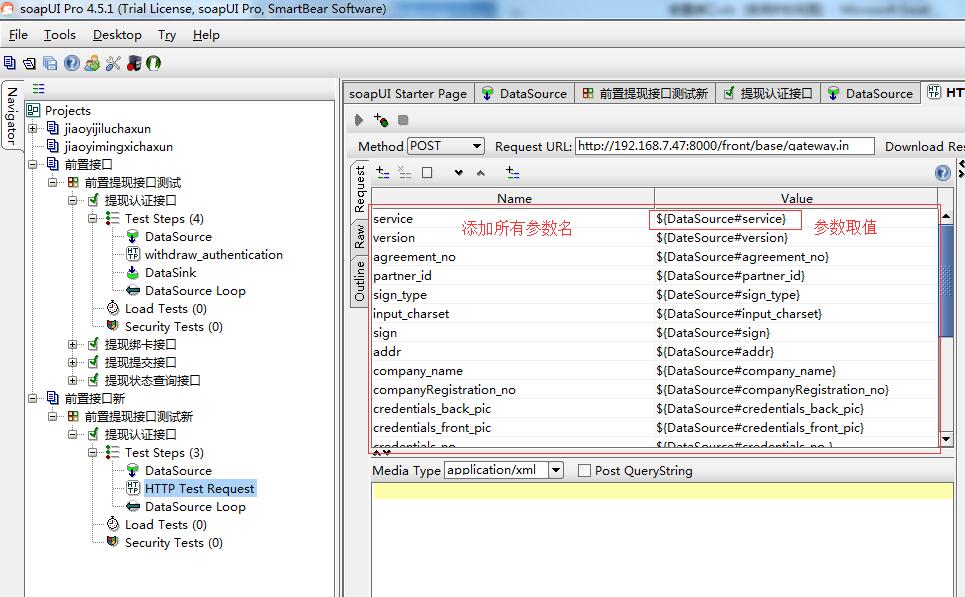
Task: Click the save all projects icon in toolbar
Action: point(49,63)
